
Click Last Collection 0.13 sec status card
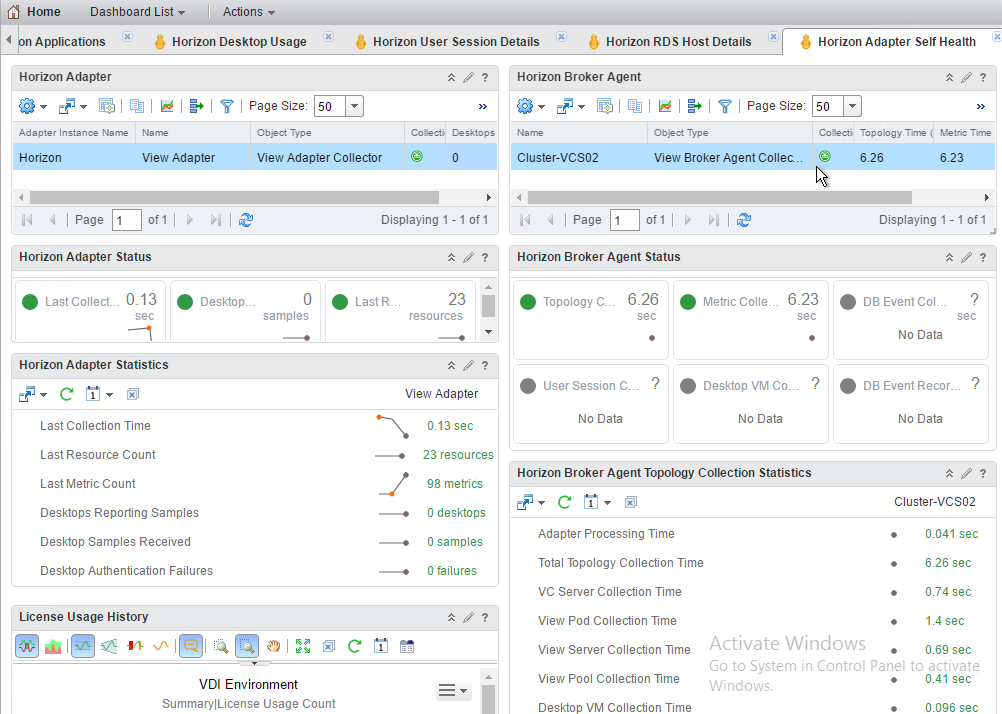90,310
